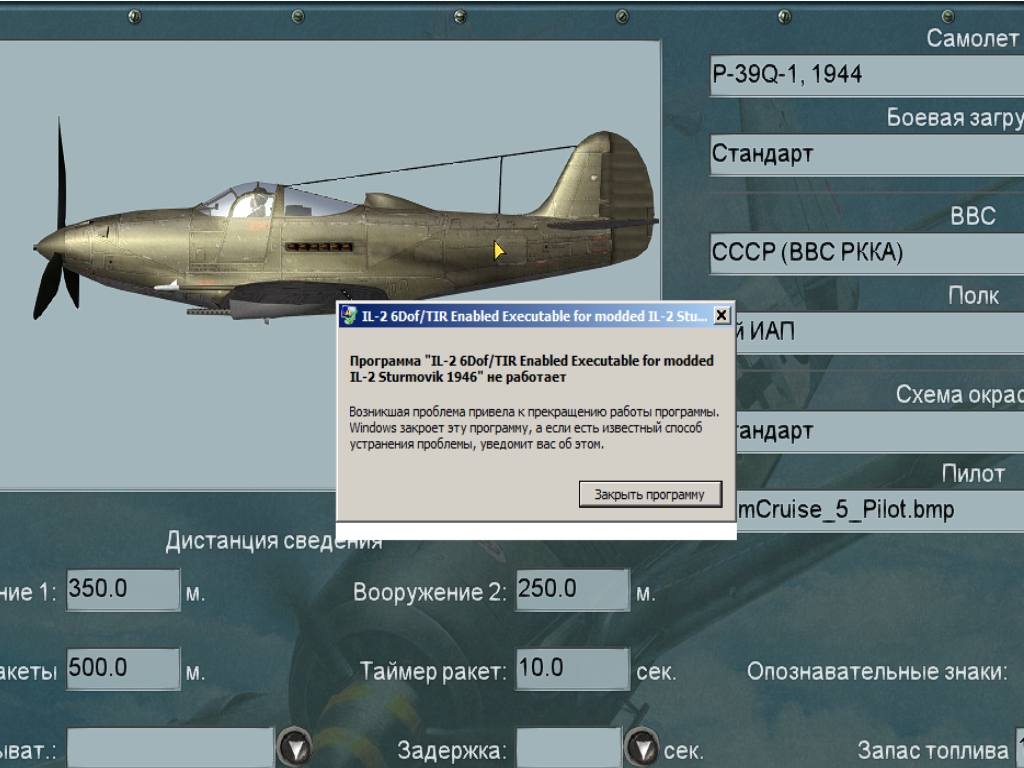Click the Таймер ракет field showing 10.0

coord(573,669)
